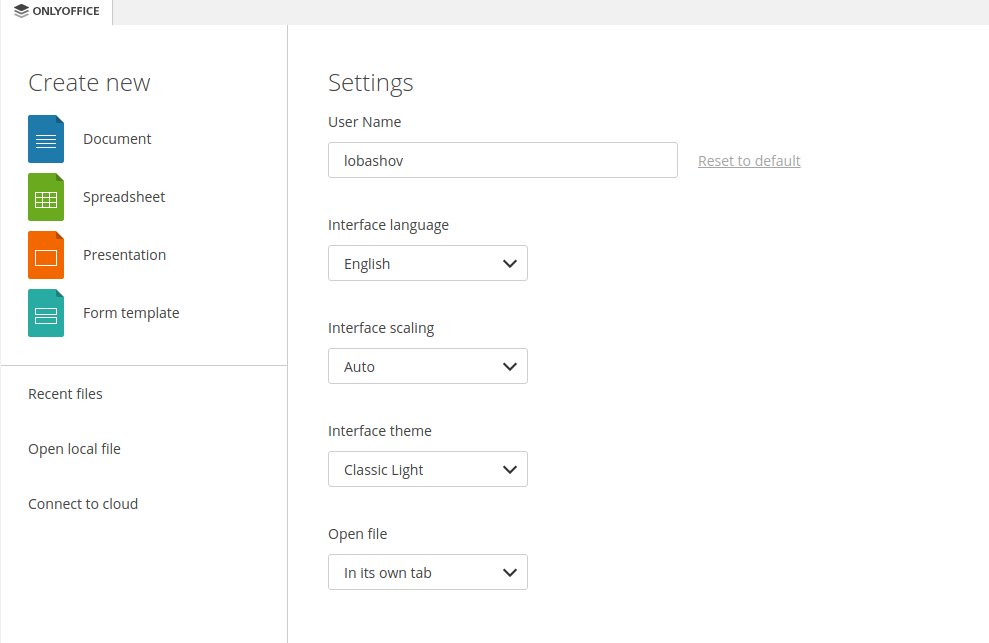This screenshot has width=989, height=643.
Task: Open the Interface scaling Auto dropdown
Action: click(428, 366)
